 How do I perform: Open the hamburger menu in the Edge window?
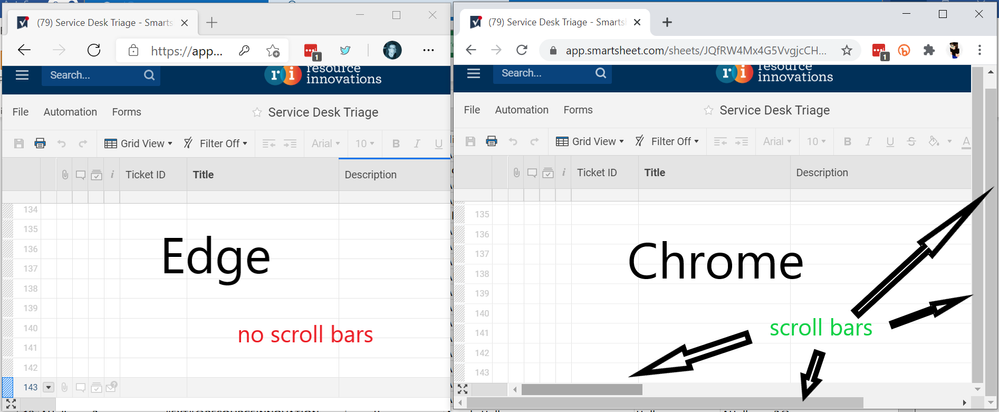coord(22,75)
